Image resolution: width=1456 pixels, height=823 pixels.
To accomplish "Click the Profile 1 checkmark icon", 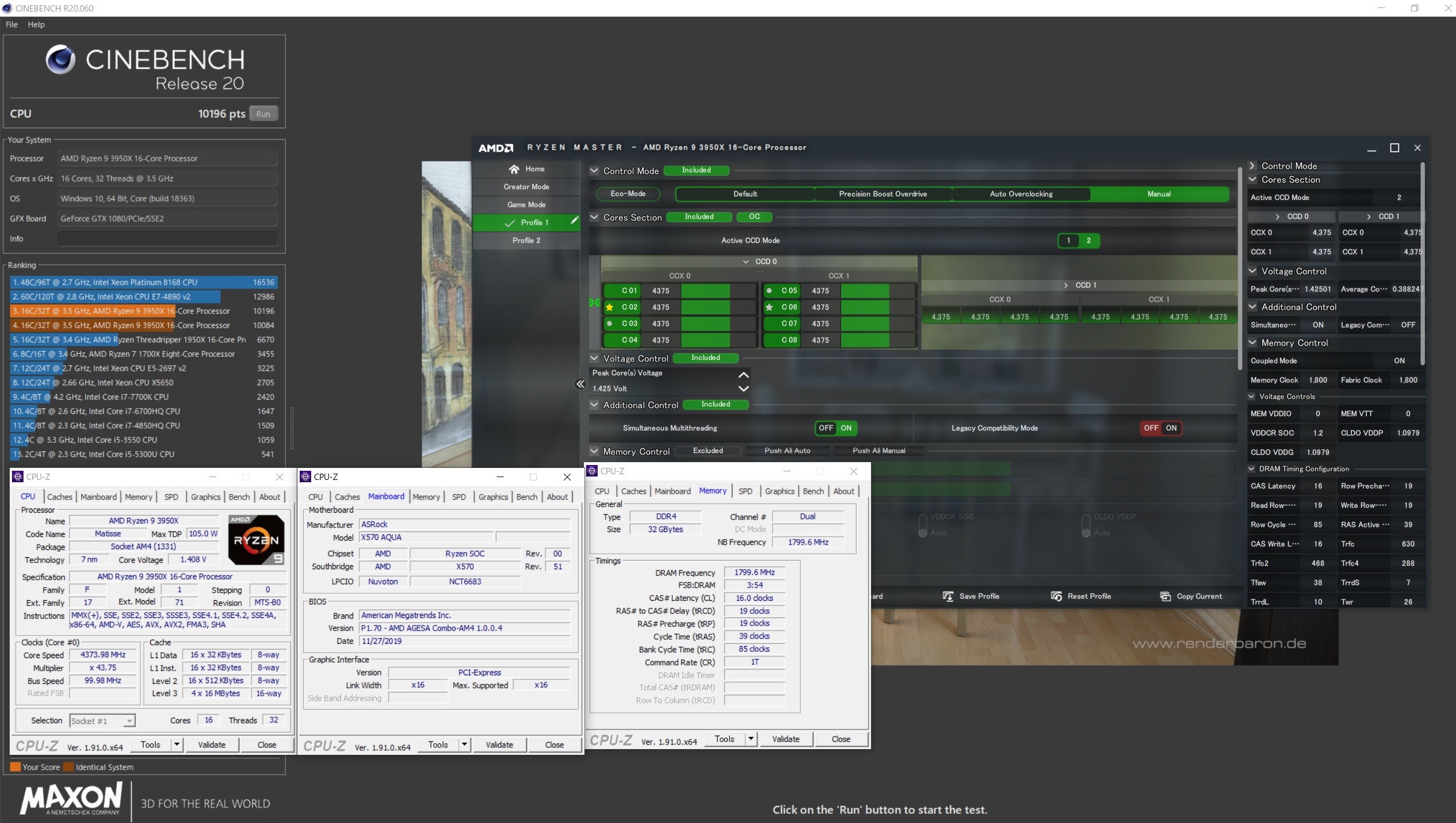I will [x=509, y=223].
